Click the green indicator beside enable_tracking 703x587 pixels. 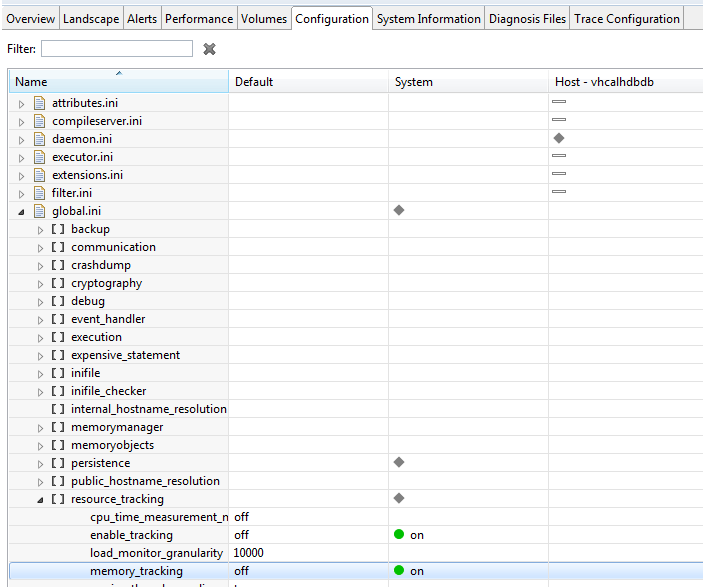[x=399, y=535]
